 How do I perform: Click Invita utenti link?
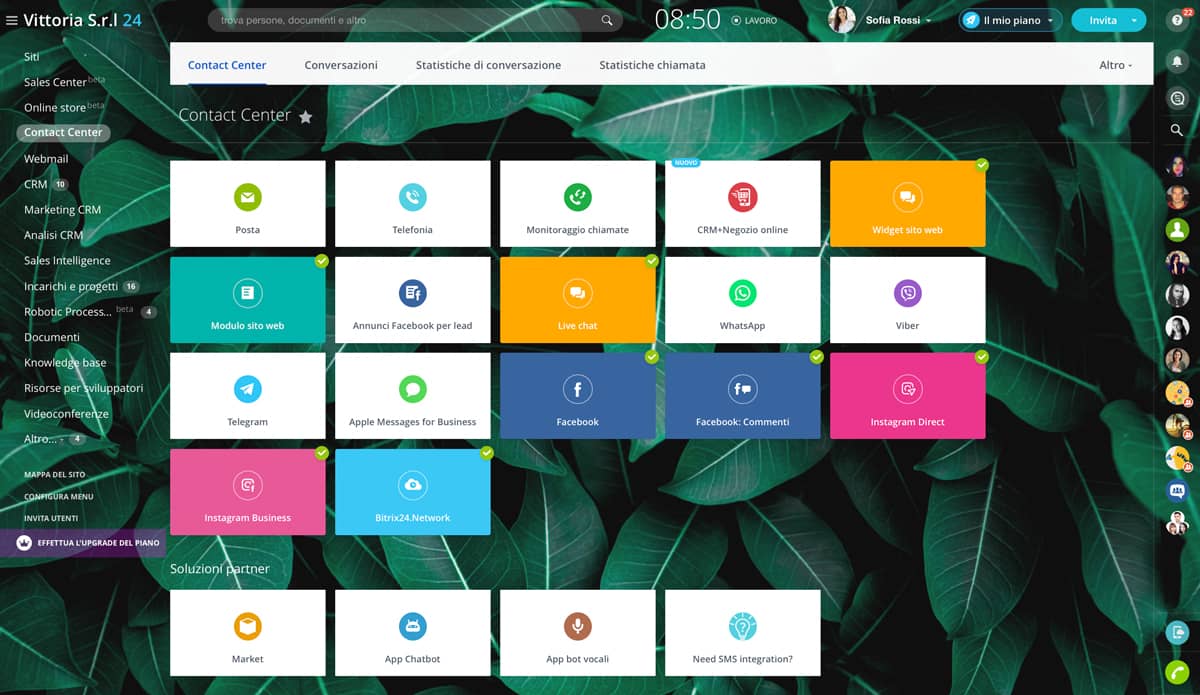[51, 518]
